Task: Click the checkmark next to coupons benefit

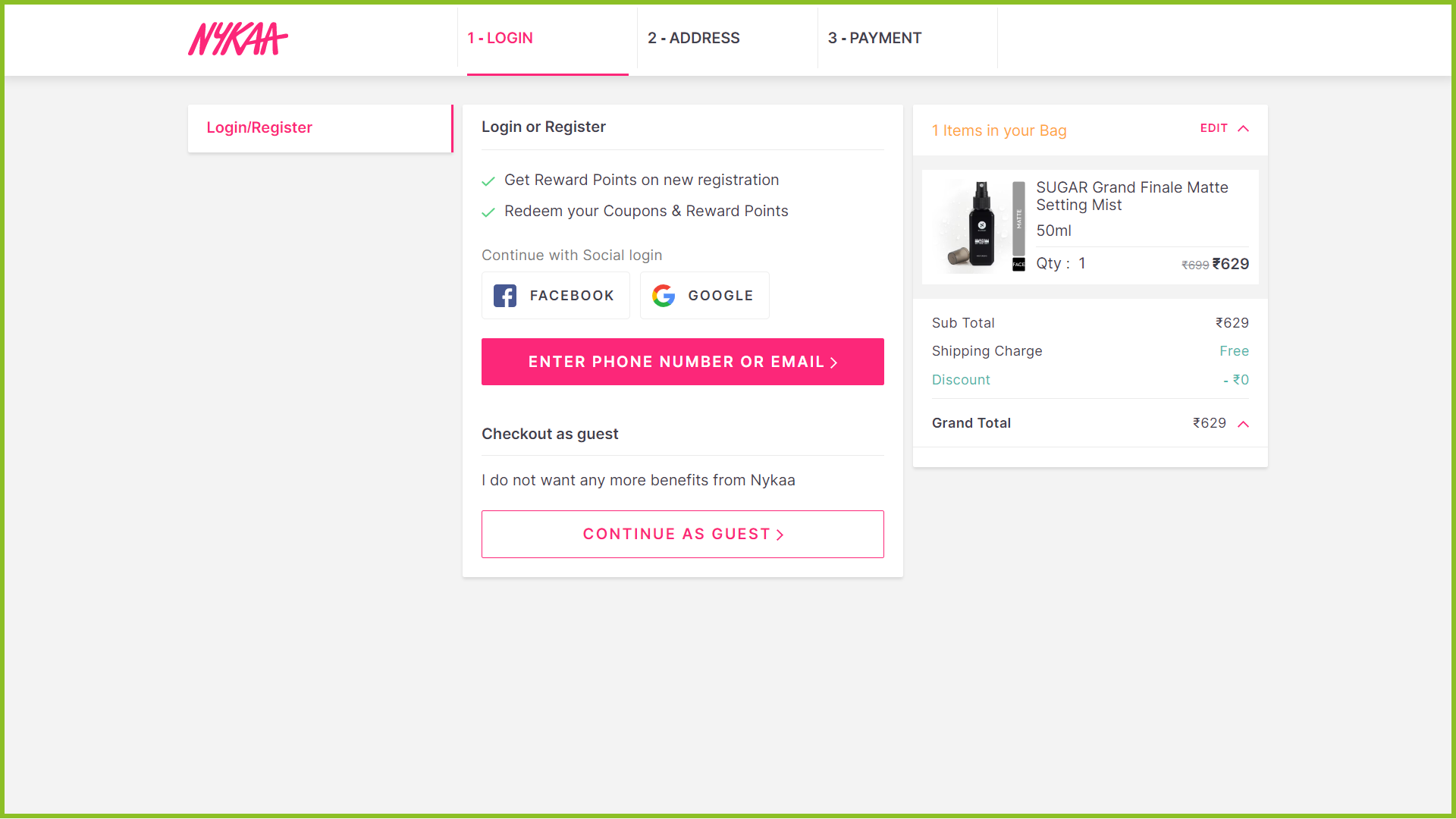Action: pyautogui.click(x=488, y=212)
